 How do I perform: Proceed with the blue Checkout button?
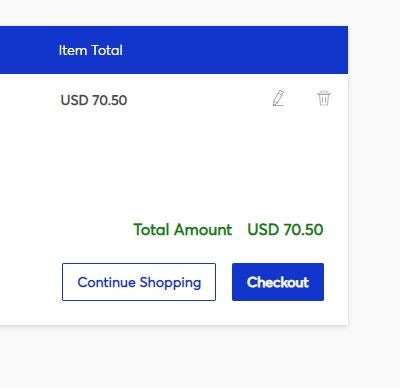pyautogui.click(x=278, y=282)
